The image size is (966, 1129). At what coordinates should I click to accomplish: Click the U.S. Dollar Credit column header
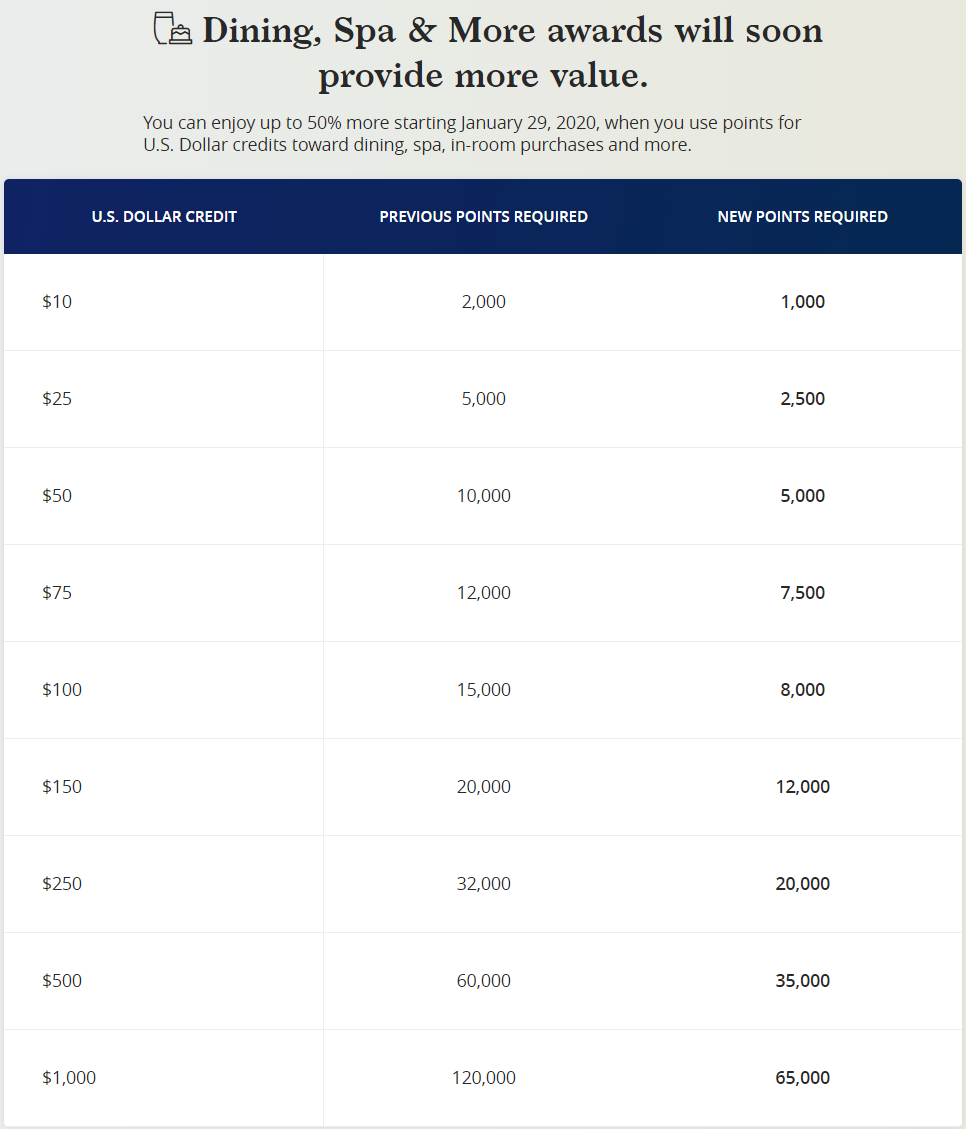164,216
